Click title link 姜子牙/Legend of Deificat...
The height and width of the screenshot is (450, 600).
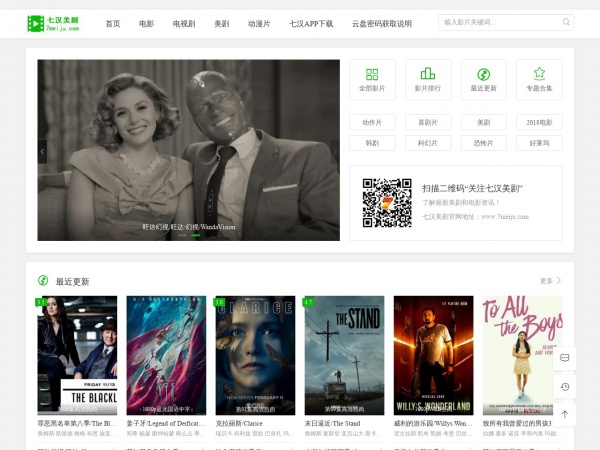(166, 424)
